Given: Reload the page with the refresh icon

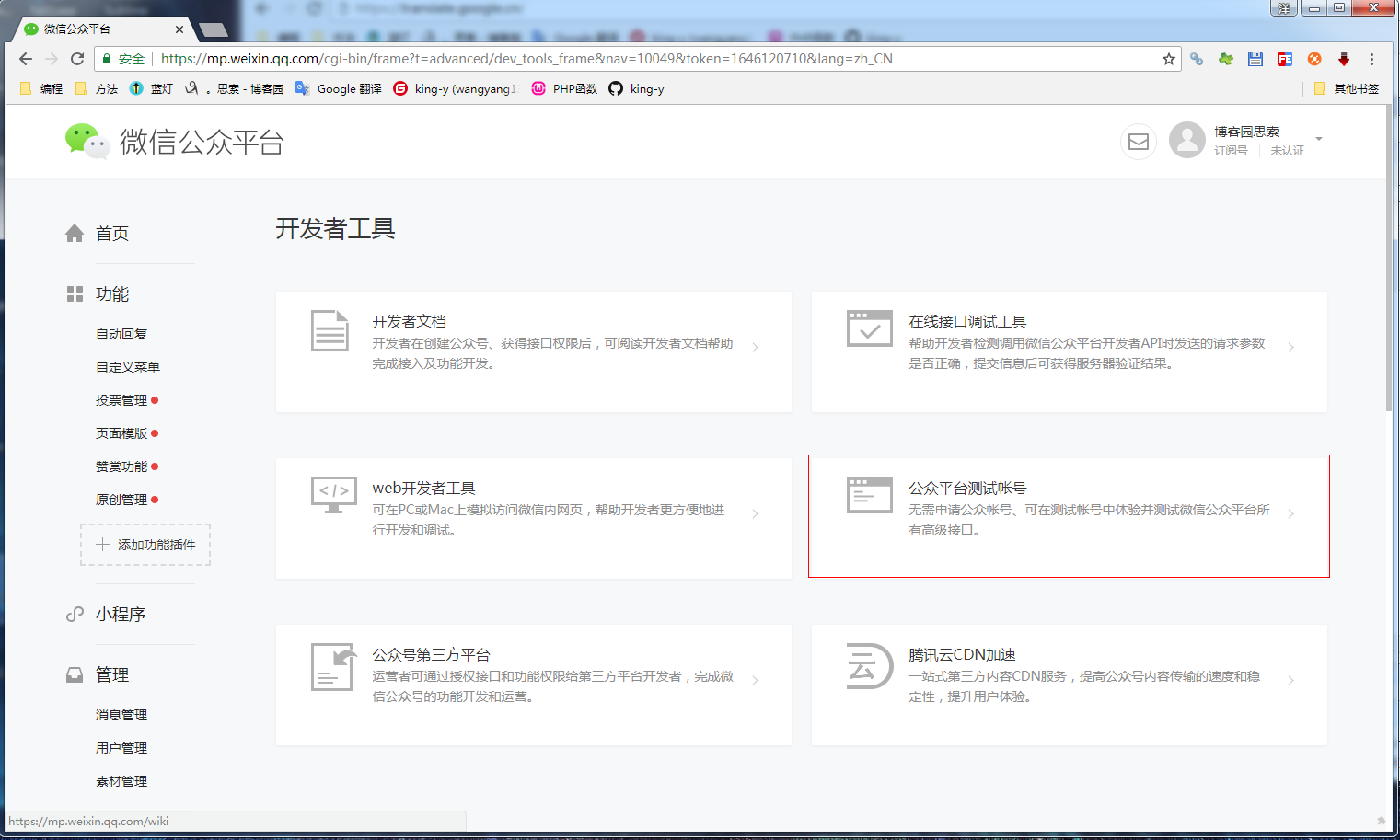Looking at the screenshot, I should [x=77, y=59].
